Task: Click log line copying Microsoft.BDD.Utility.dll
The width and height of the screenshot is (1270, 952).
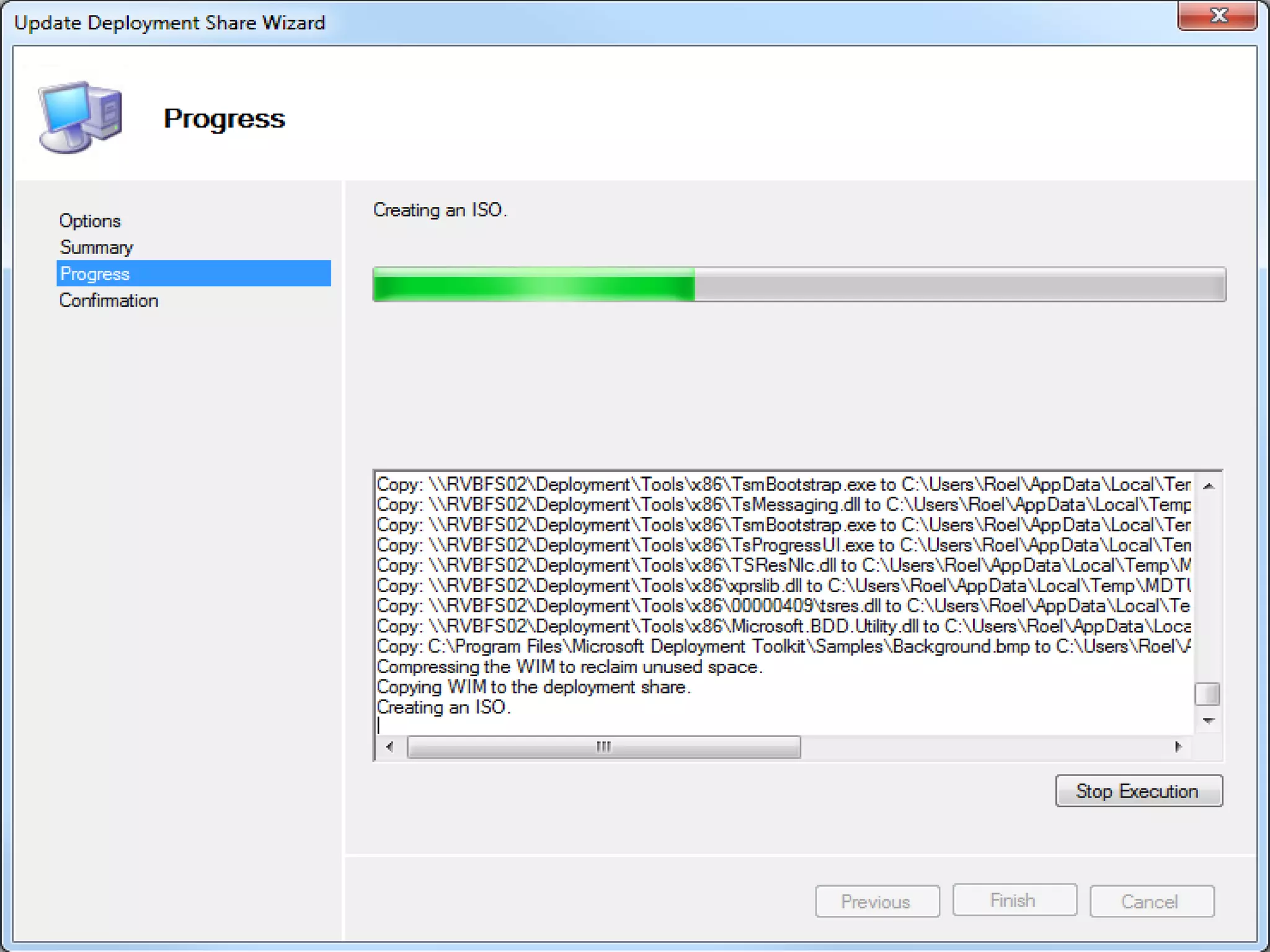Action: click(784, 626)
